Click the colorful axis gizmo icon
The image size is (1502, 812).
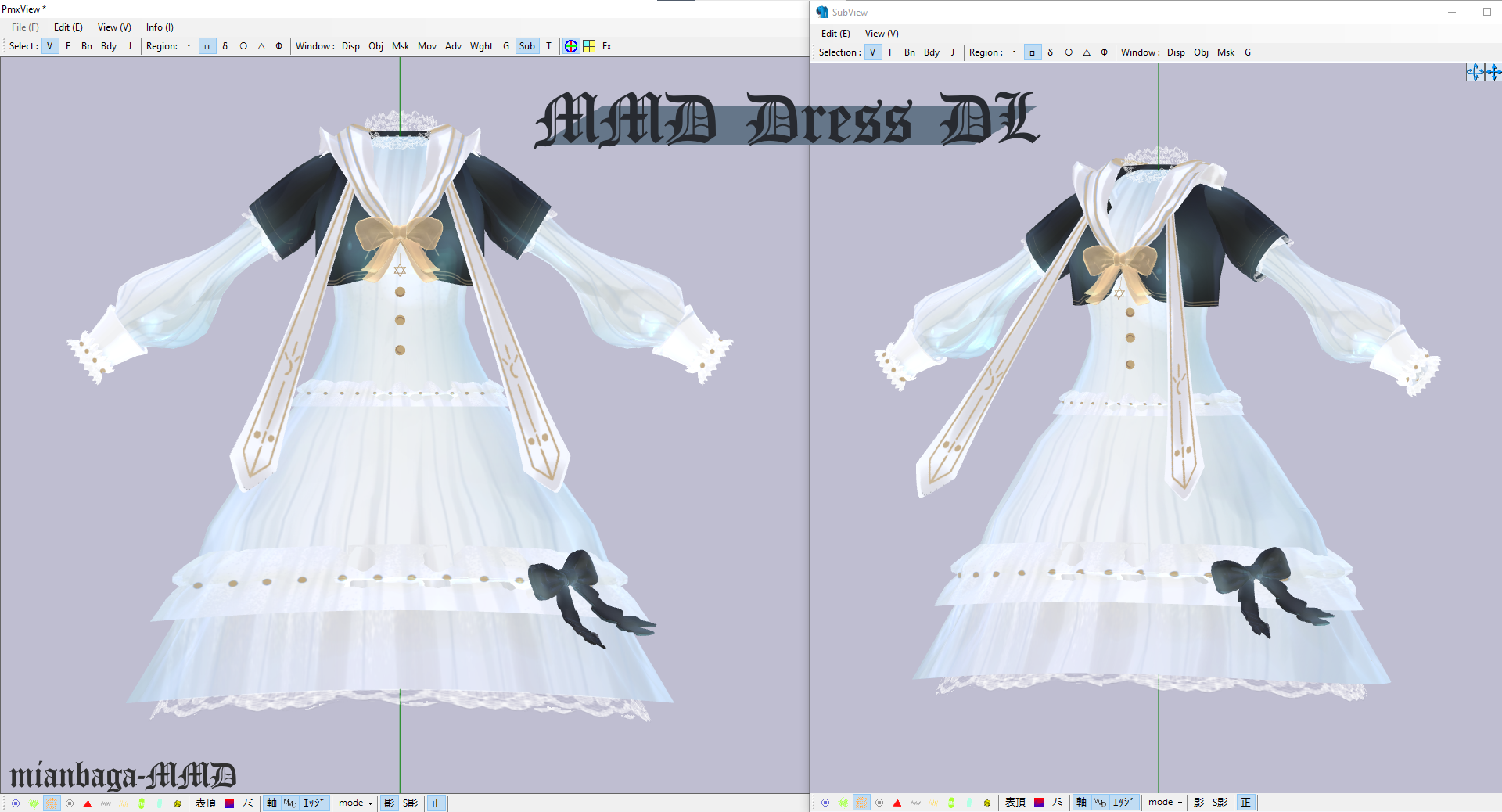click(571, 46)
